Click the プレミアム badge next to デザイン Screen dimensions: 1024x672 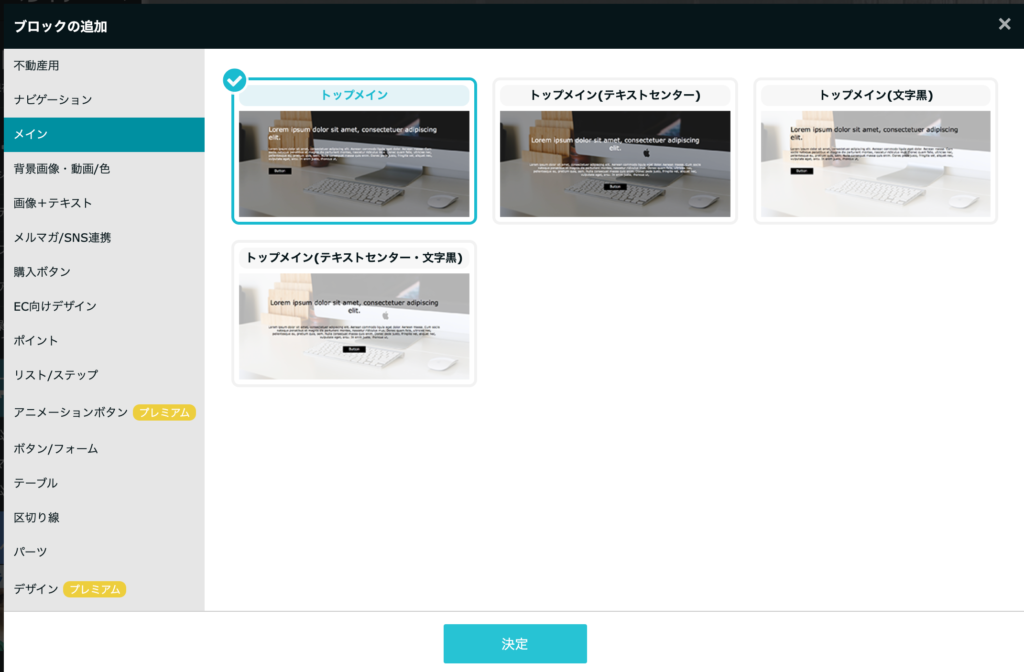(x=94, y=589)
